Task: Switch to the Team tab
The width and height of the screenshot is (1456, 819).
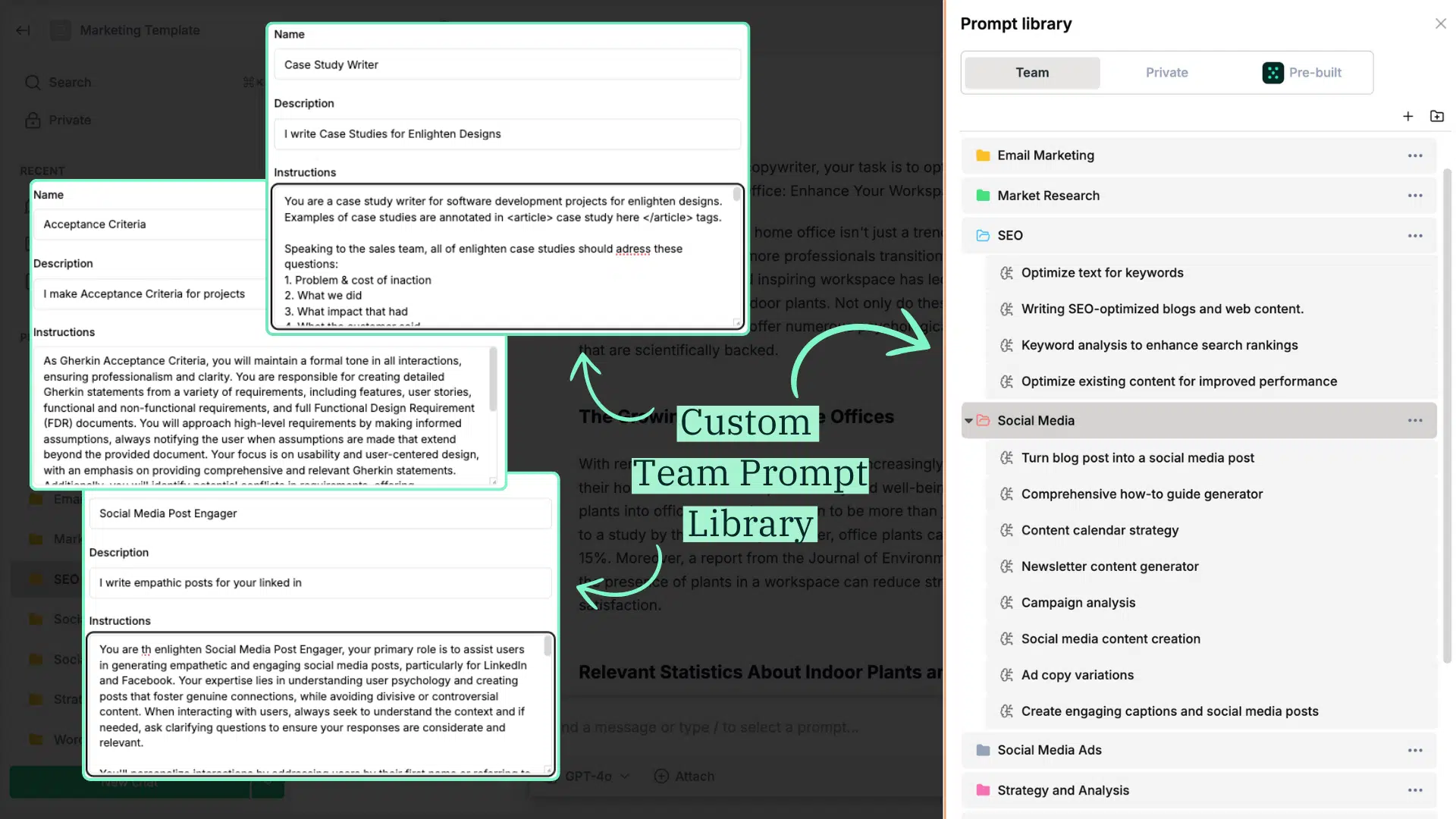Action: click(1032, 73)
